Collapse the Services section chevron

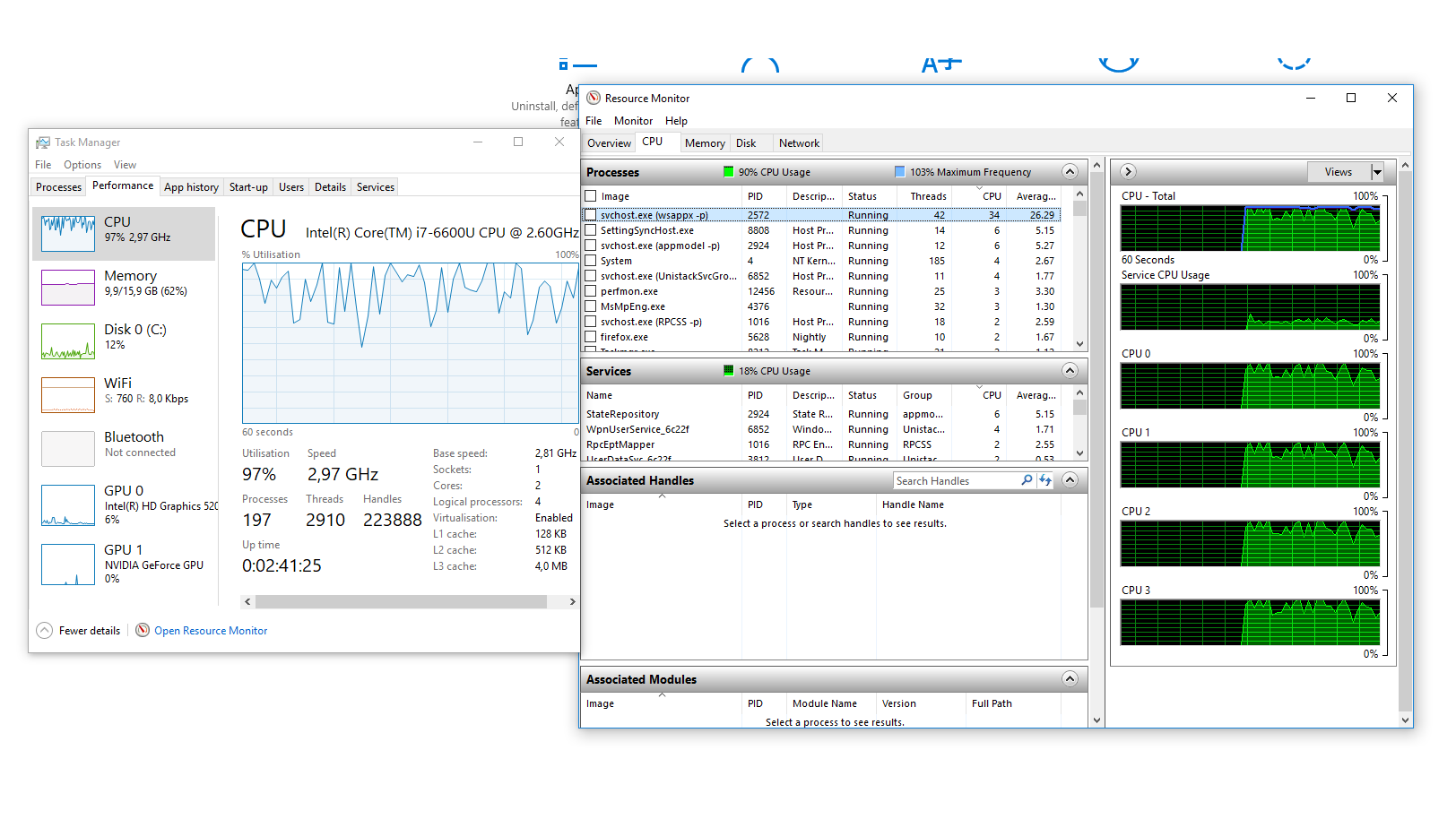(1070, 370)
